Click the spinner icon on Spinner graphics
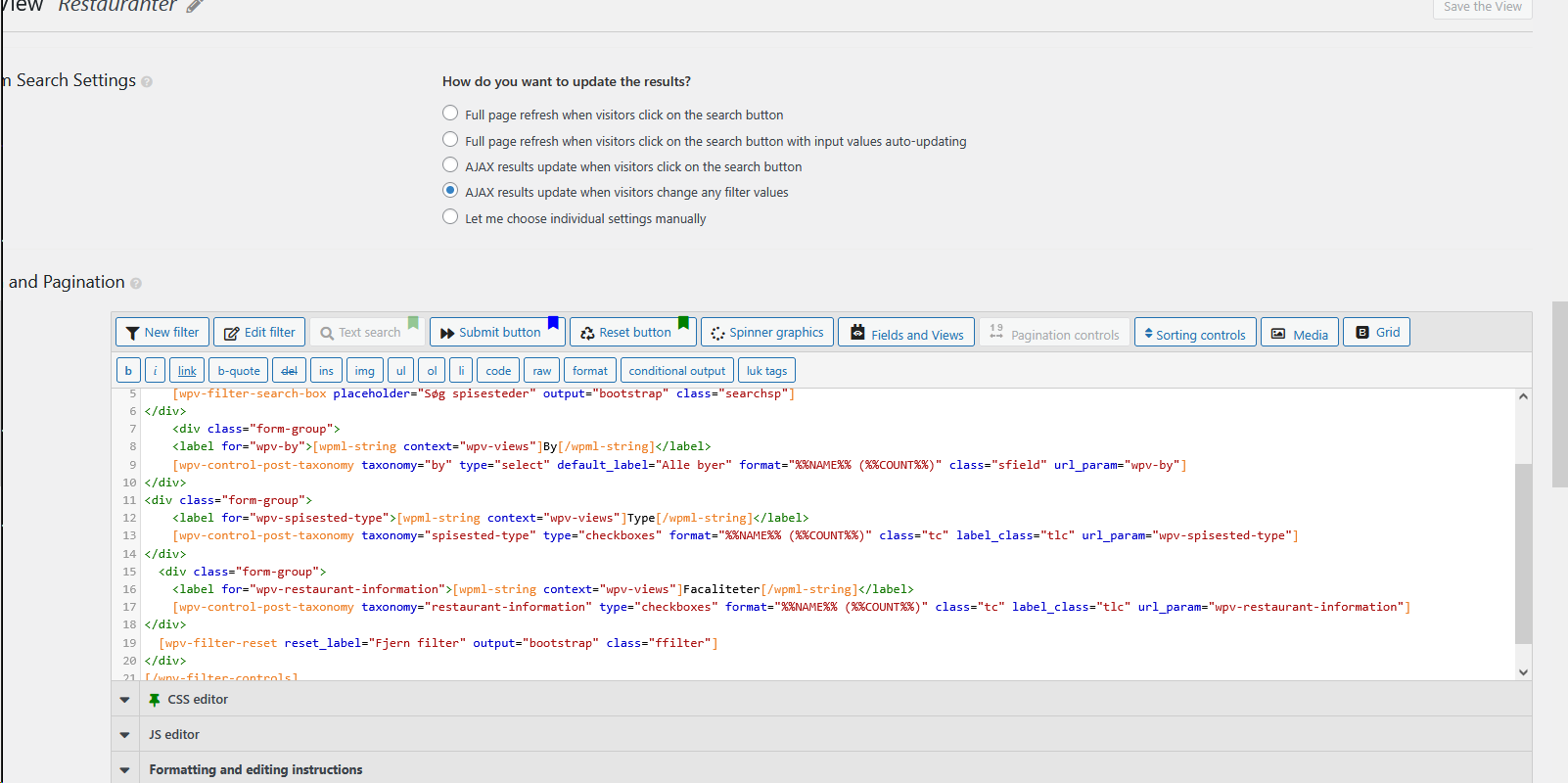The width and height of the screenshot is (1568, 783). [717, 333]
